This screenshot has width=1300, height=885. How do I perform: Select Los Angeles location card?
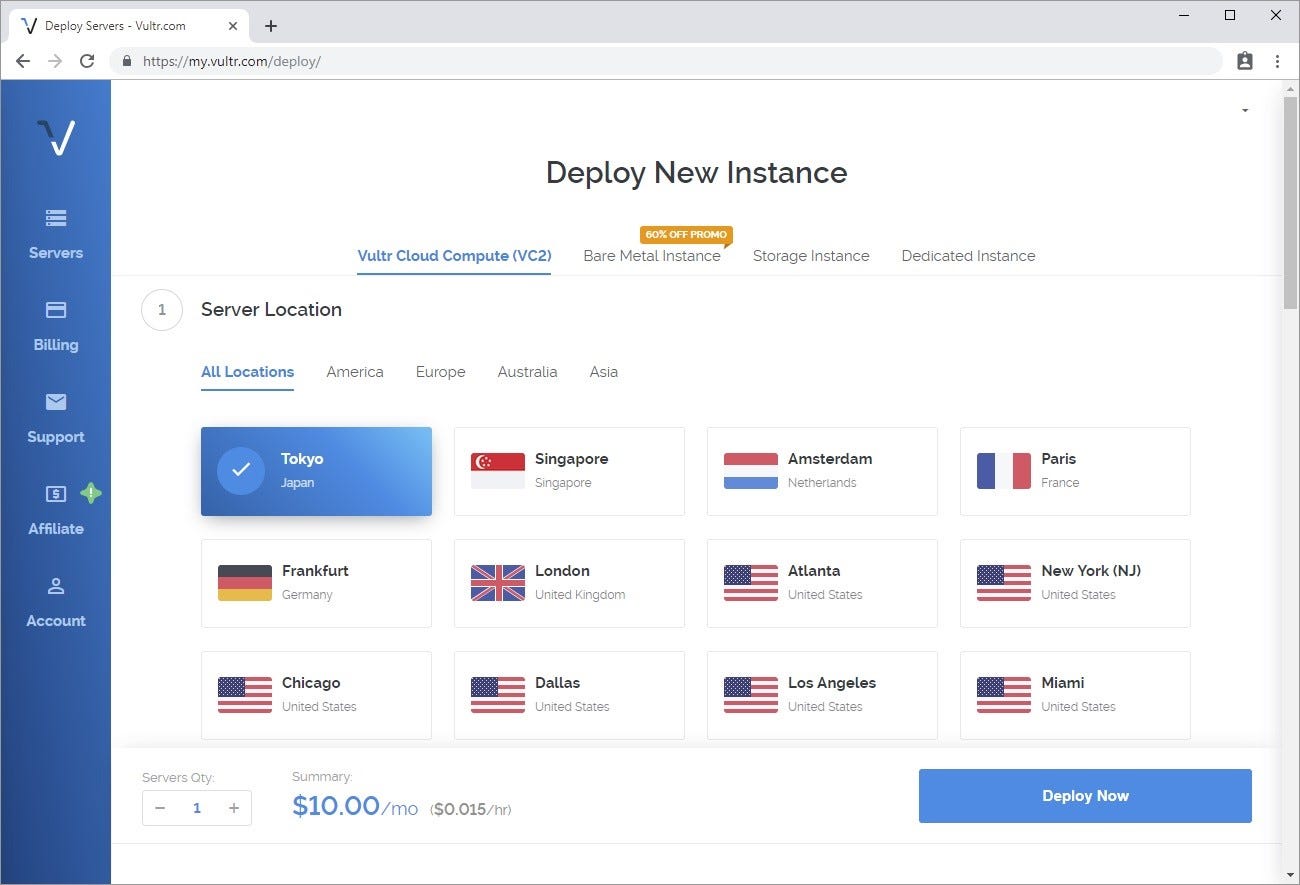822,695
